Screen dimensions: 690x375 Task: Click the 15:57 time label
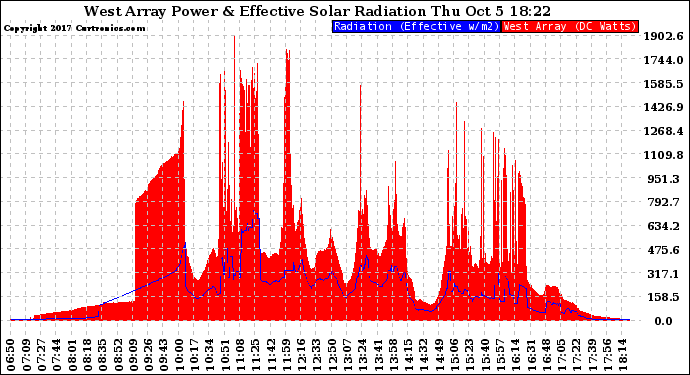[501, 355]
